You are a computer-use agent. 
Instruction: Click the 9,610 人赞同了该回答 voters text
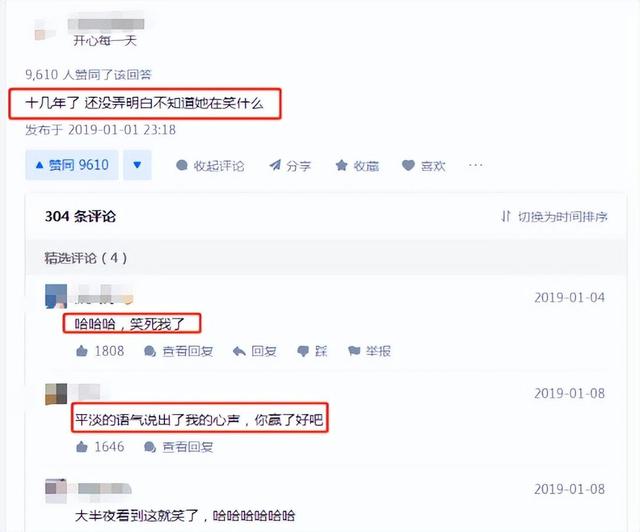coord(88,75)
